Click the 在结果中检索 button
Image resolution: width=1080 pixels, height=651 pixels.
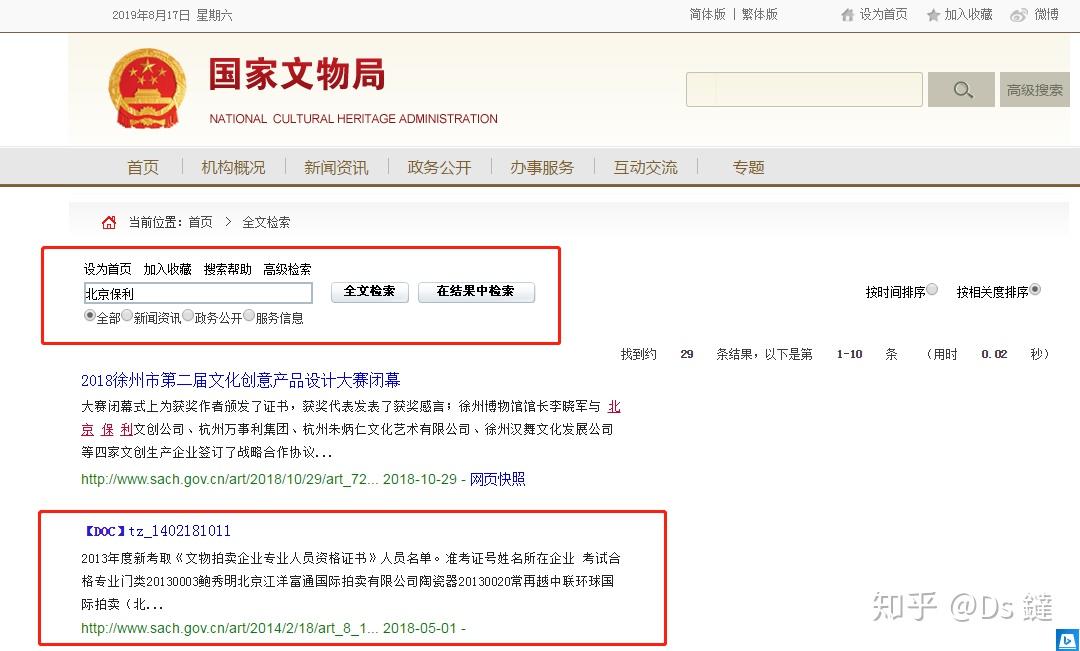click(477, 292)
